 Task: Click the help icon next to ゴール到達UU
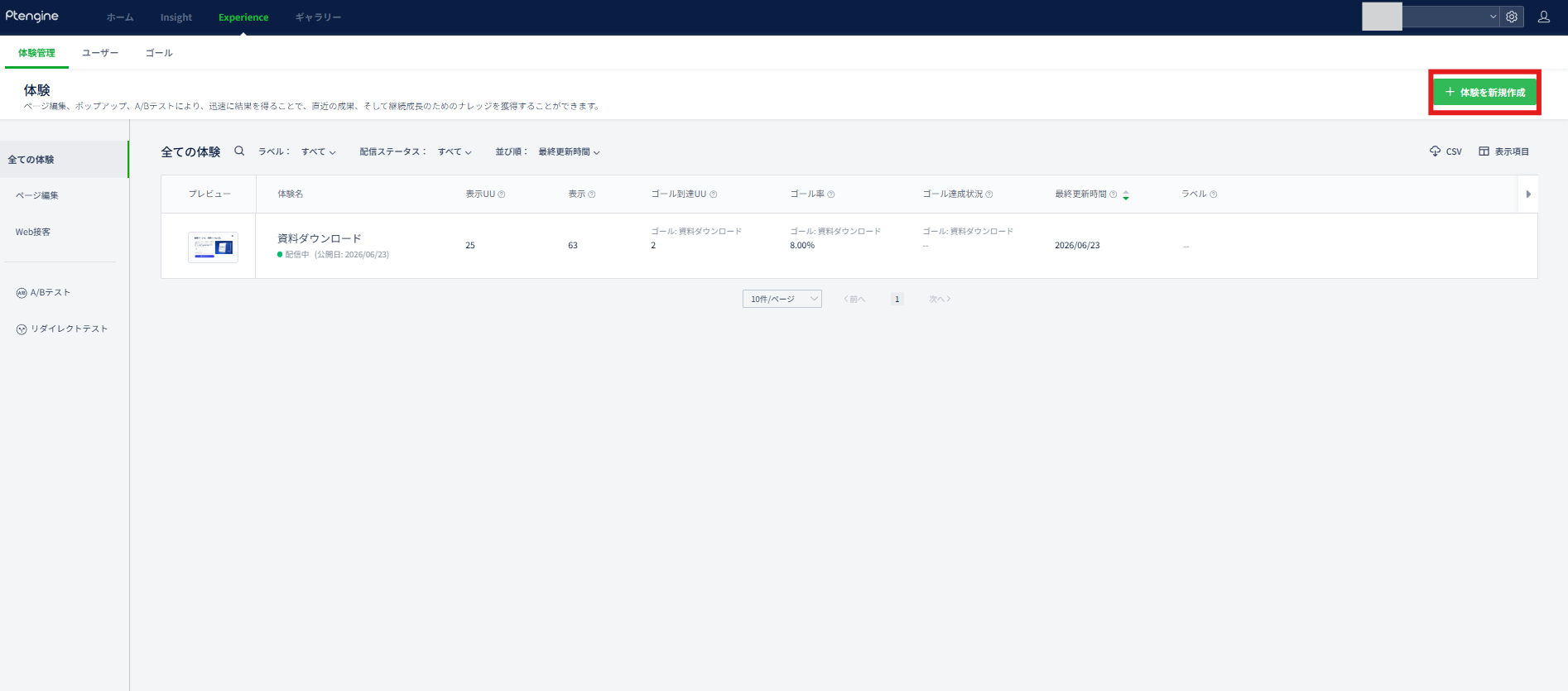point(714,194)
